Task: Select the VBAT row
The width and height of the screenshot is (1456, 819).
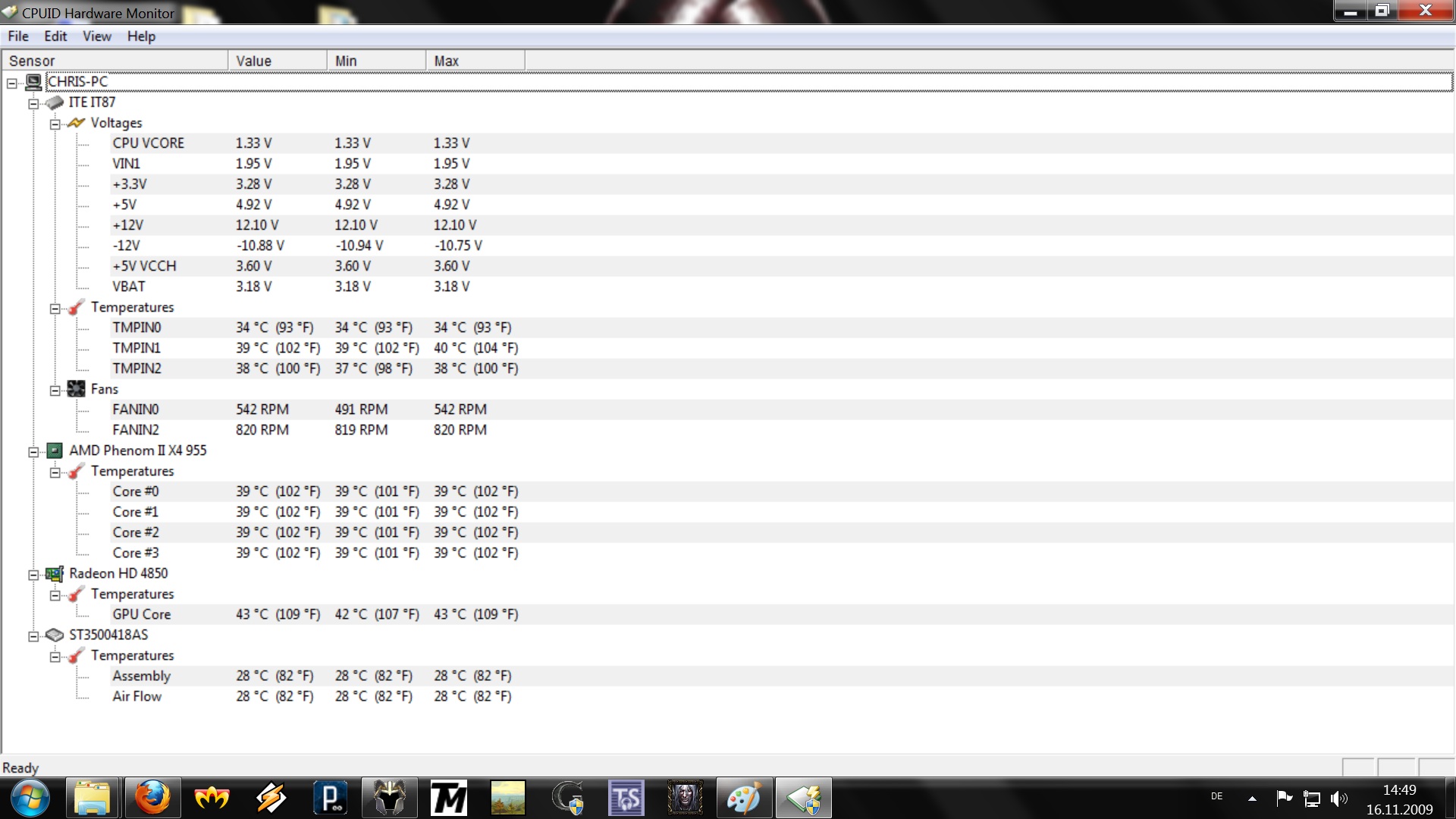Action: (x=781, y=287)
